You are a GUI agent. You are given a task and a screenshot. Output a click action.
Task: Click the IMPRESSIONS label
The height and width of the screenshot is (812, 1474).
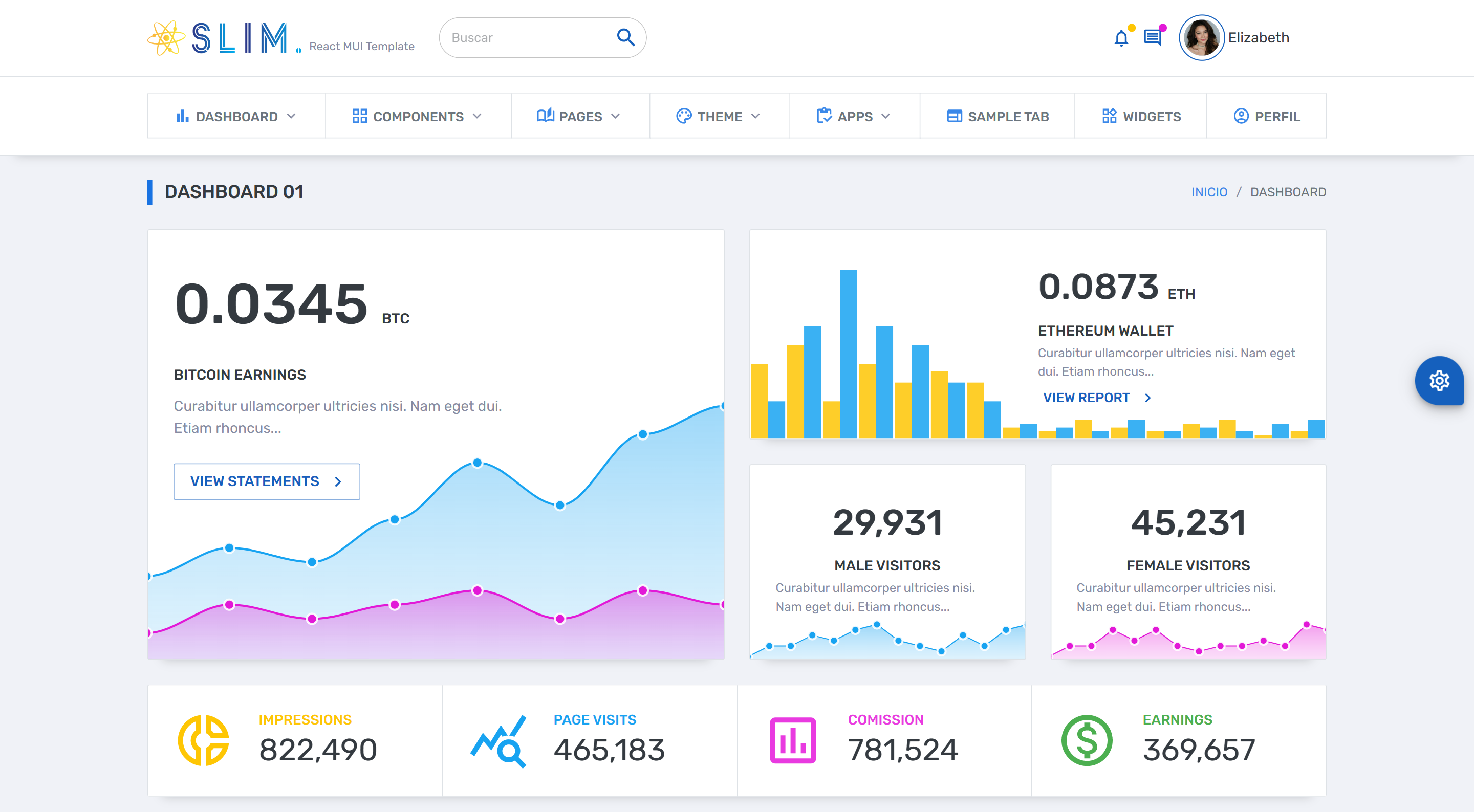[x=305, y=720]
